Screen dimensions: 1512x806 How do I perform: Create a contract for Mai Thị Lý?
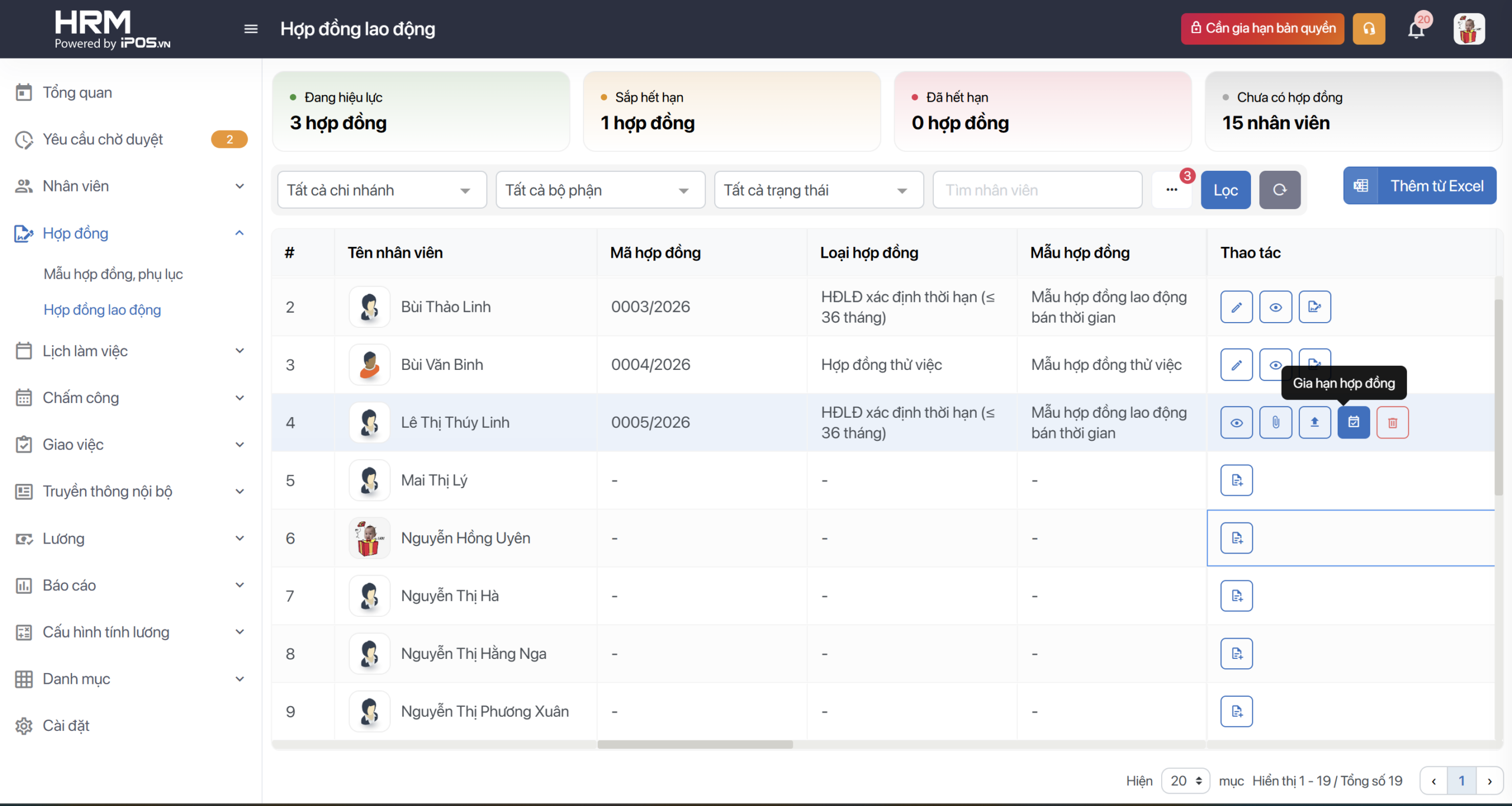point(1236,480)
